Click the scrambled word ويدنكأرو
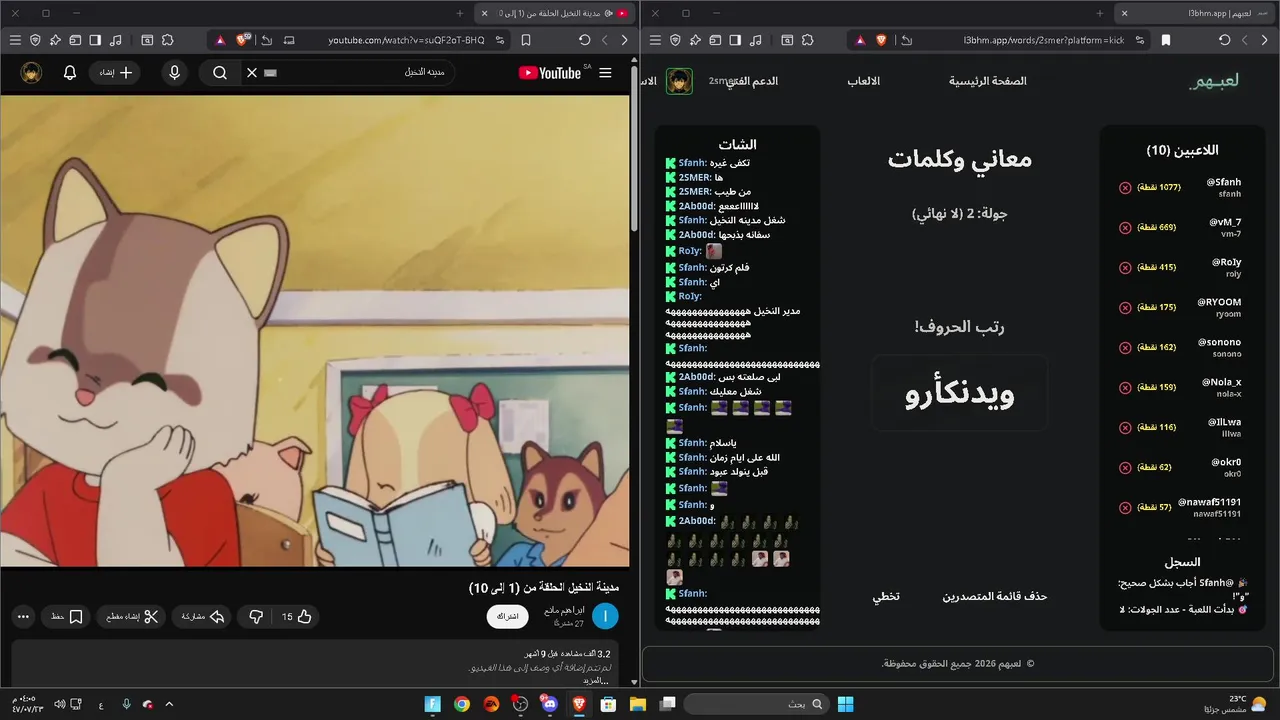Image resolution: width=1280 pixels, height=720 pixels. [960, 393]
